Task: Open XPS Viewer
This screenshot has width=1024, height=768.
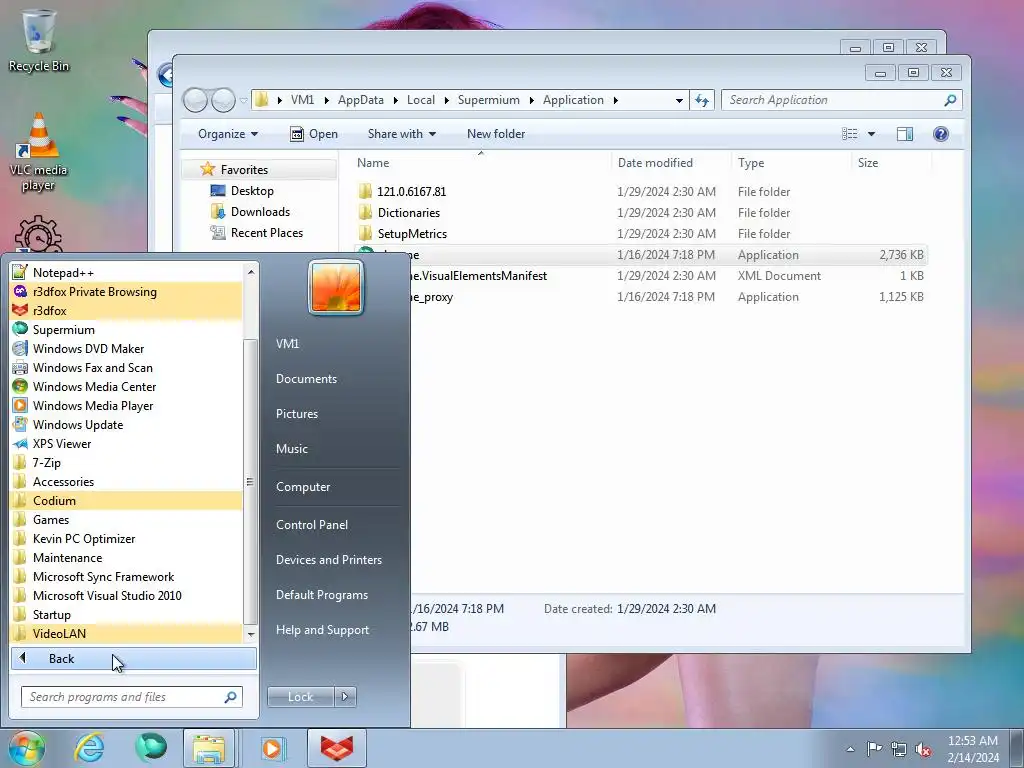Action: point(127,443)
